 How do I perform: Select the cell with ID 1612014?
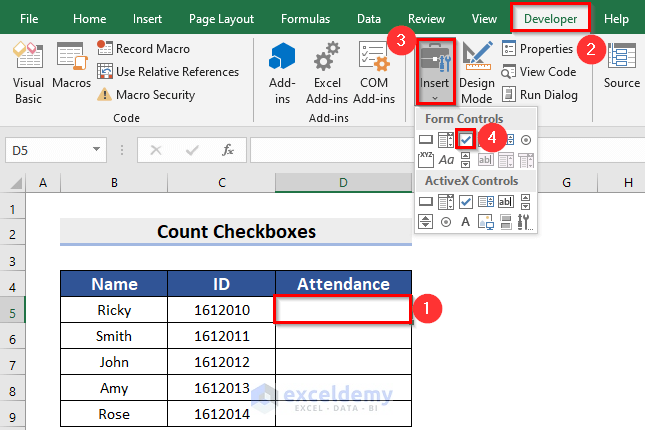click(x=222, y=414)
